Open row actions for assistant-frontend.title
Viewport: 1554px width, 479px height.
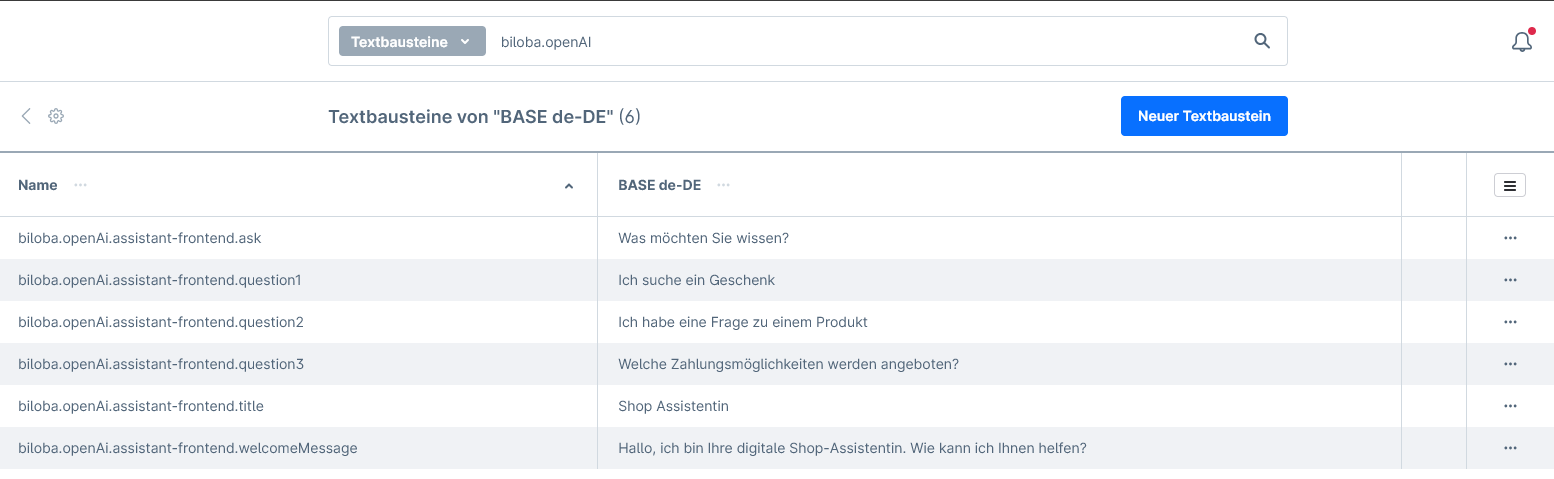coord(1509,406)
